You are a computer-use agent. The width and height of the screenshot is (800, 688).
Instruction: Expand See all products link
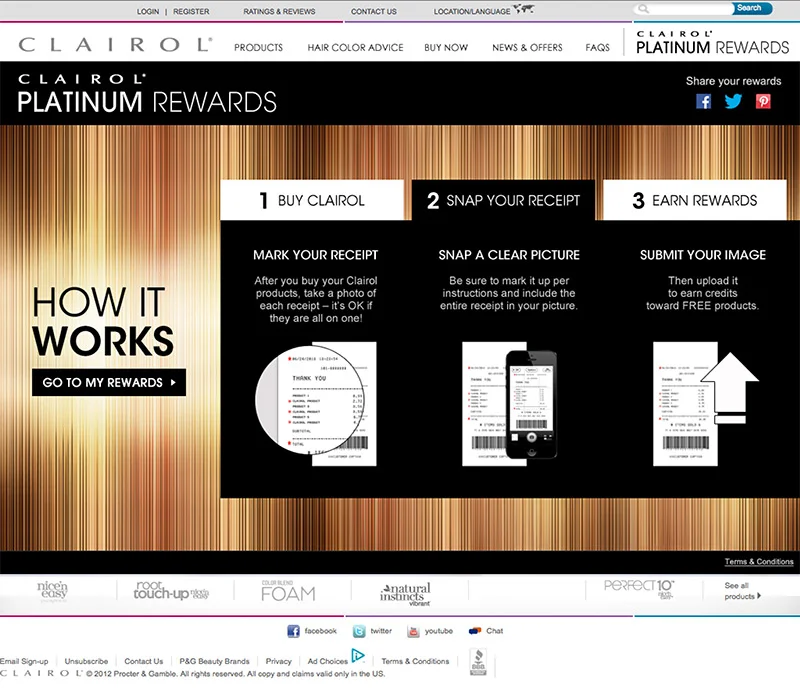pos(742,591)
